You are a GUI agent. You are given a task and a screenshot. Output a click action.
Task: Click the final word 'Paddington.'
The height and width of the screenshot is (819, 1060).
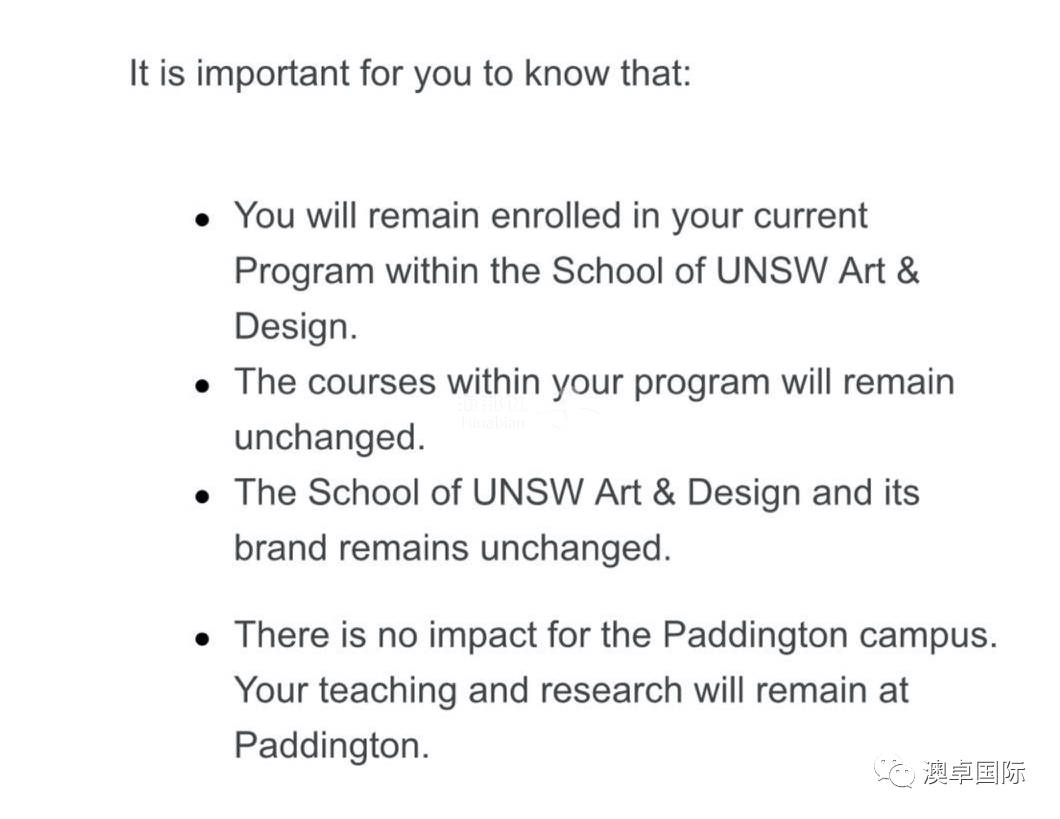point(331,746)
